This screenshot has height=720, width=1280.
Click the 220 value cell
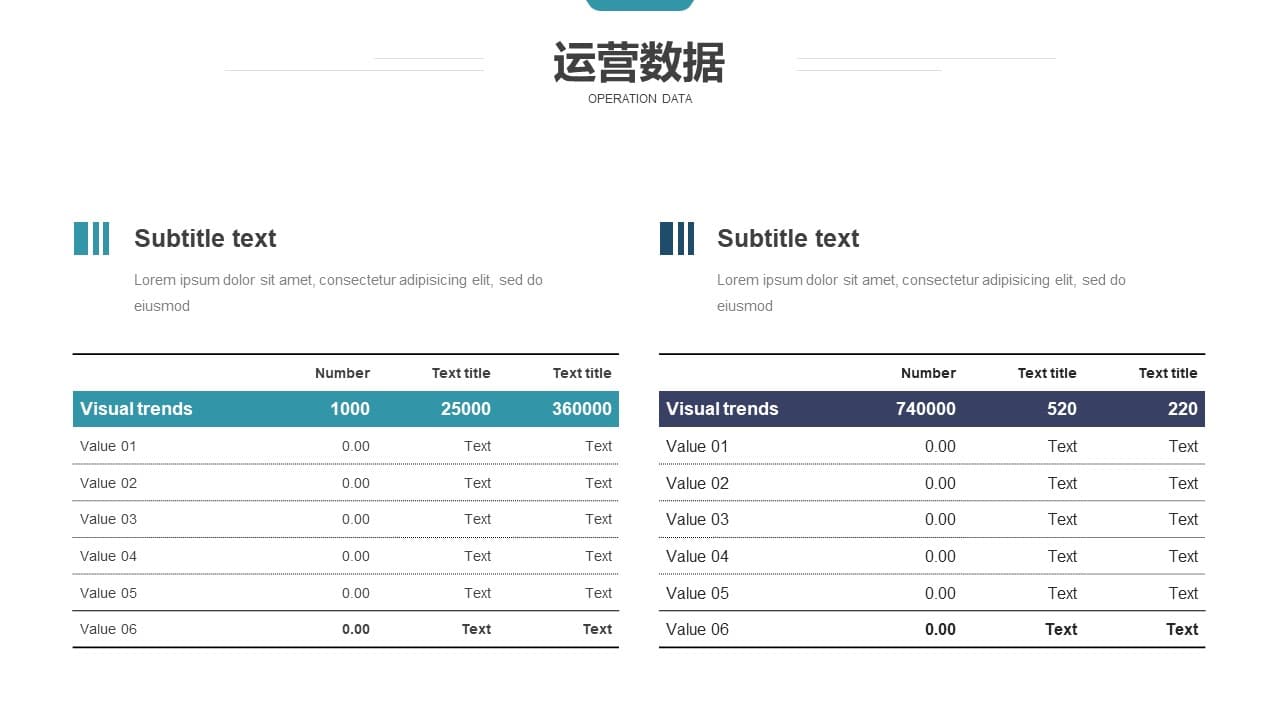tap(1183, 409)
